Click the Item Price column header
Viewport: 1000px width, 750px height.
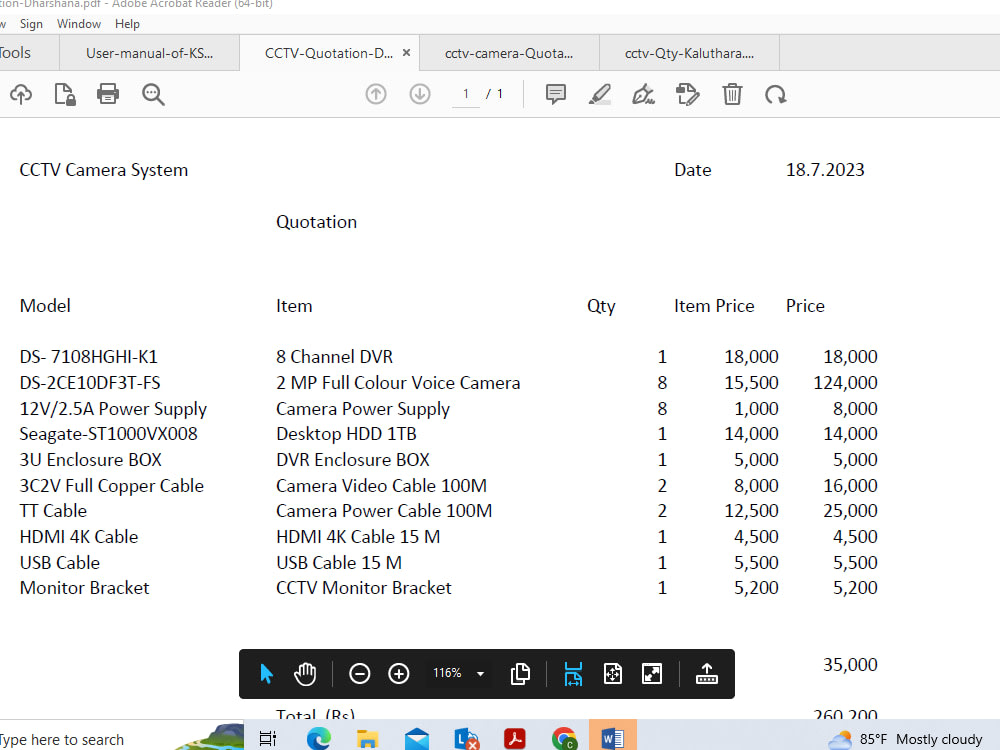714,306
